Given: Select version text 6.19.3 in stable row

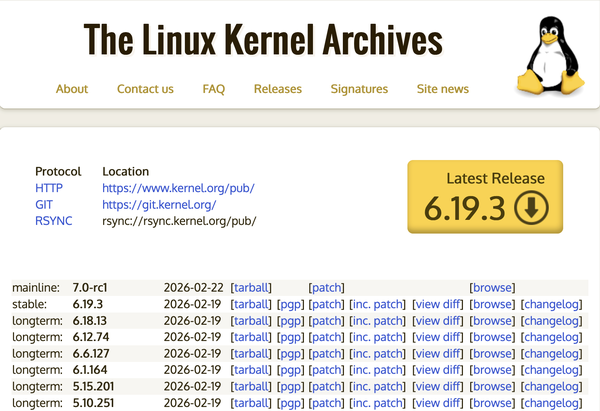Looking at the screenshot, I should (88, 304).
